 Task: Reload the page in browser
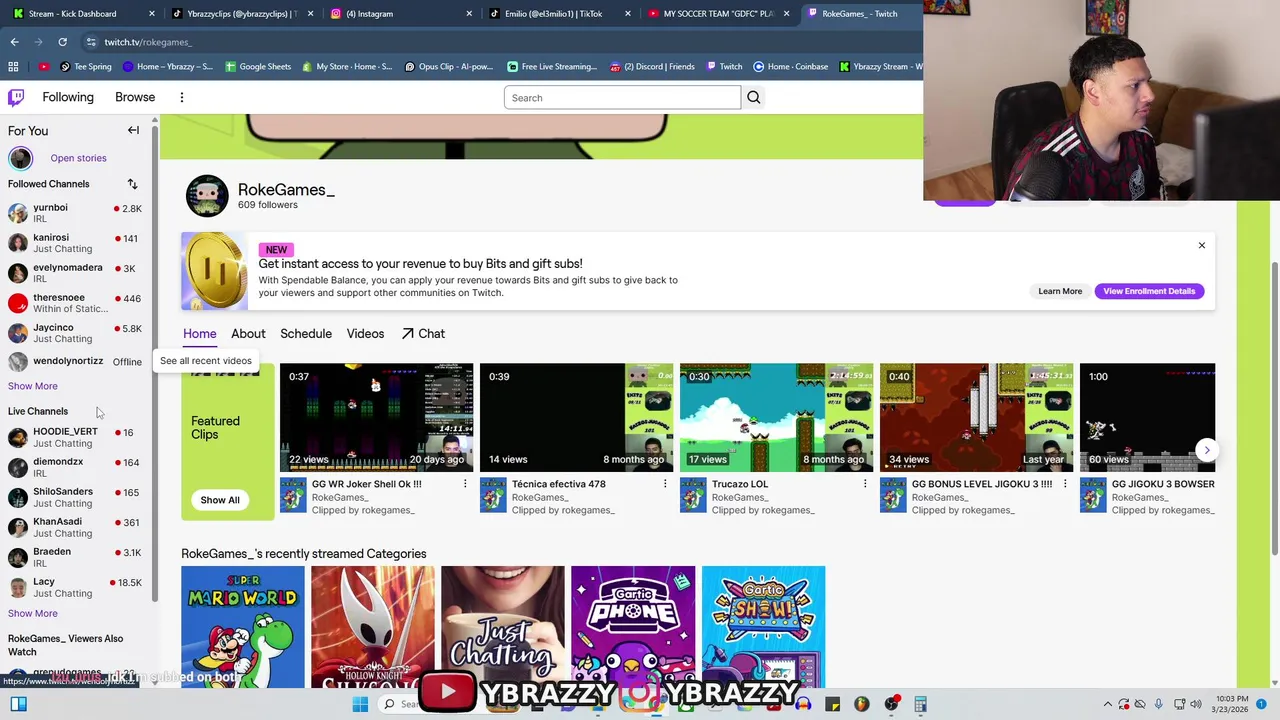pos(62,42)
